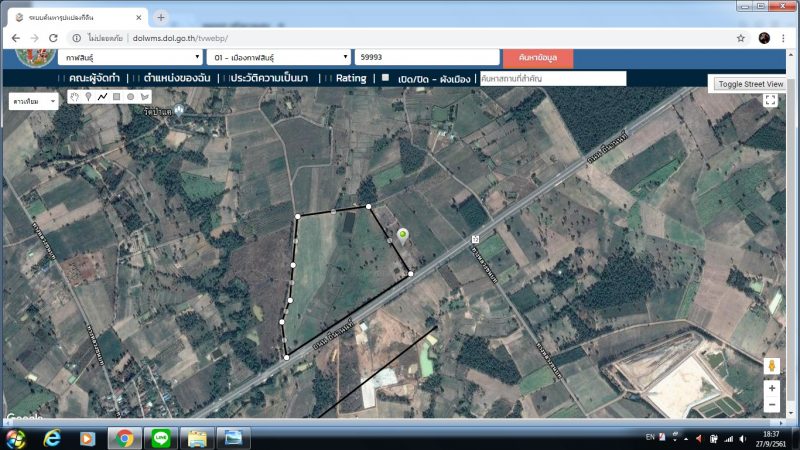Click the parcel number field showing 59993
The width and height of the screenshot is (800, 450).
click(427, 57)
